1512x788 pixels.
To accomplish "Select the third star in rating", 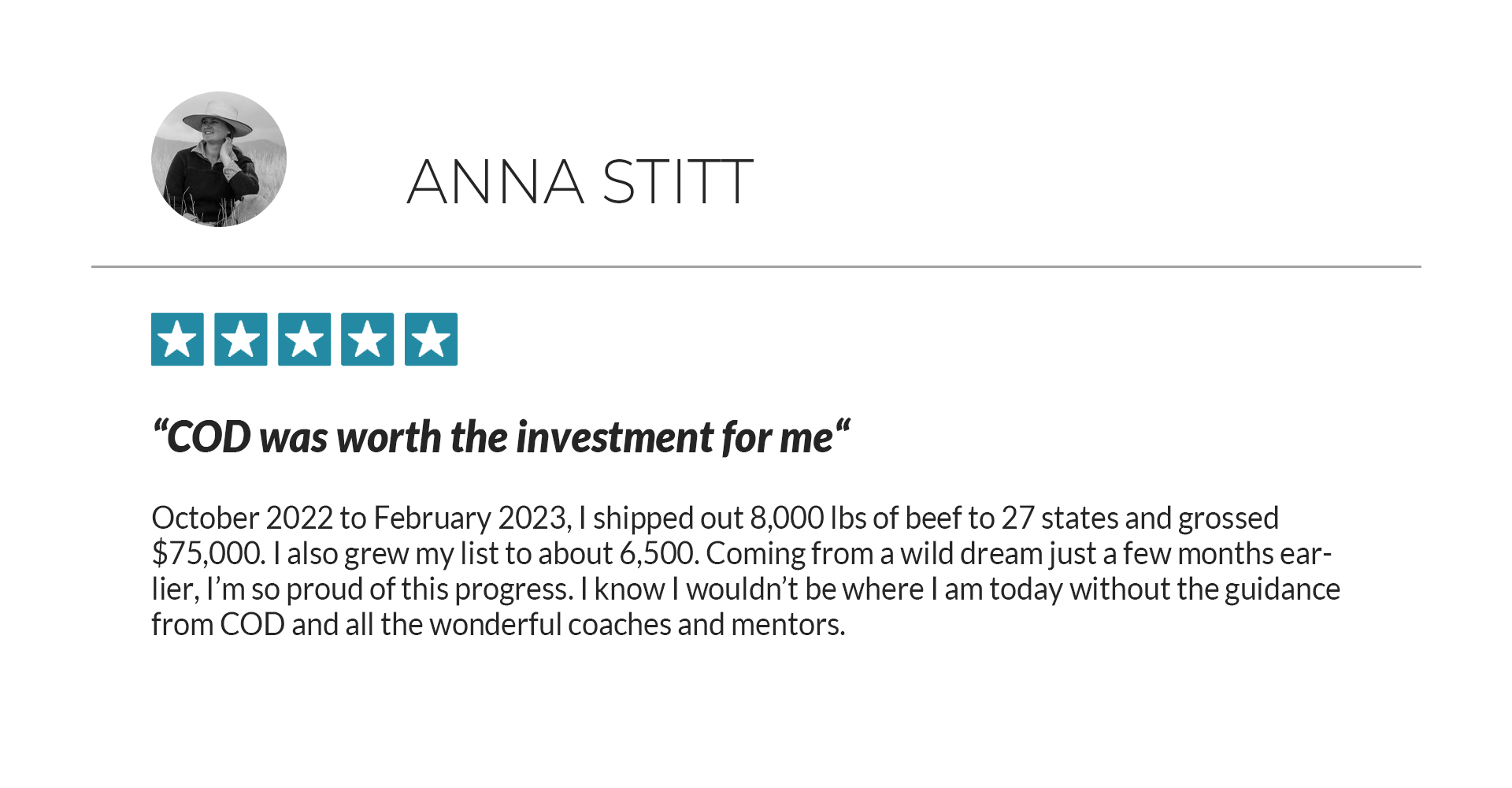I will click(x=304, y=340).
